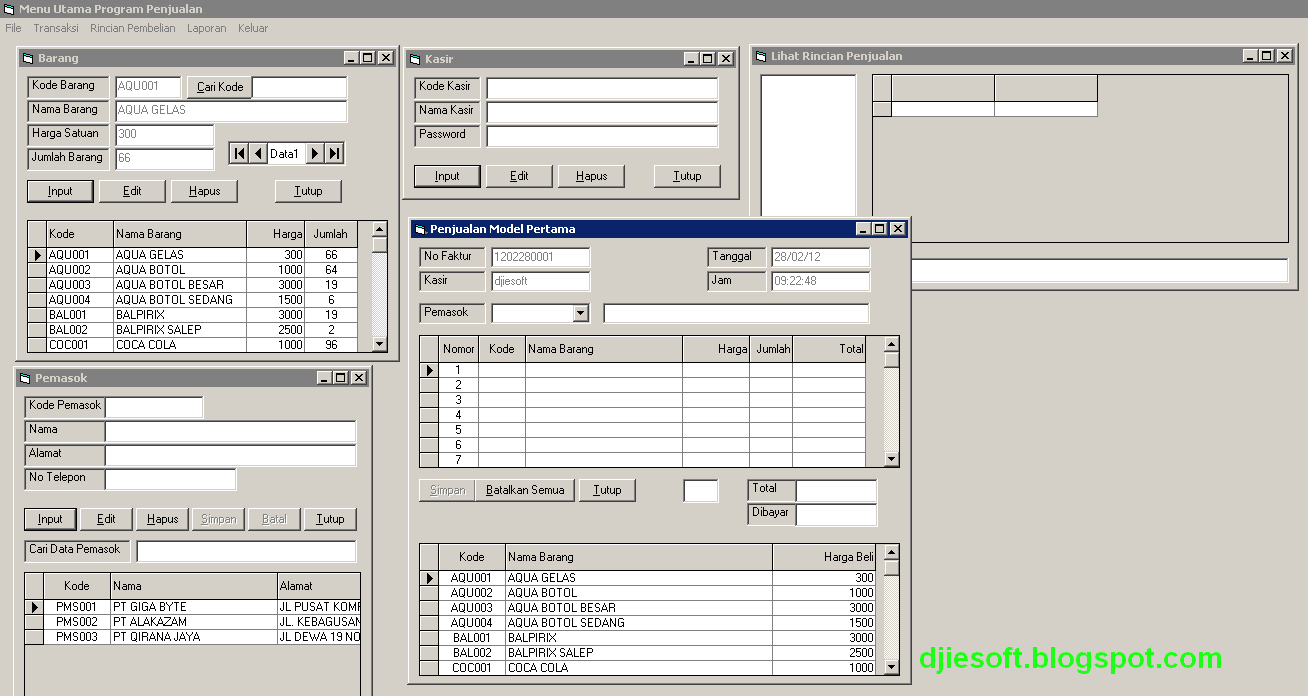Open the Pemasok dropdown in Penjualan window
Viewport: 1308px width, 696px height.
click(x=581, y=313)
